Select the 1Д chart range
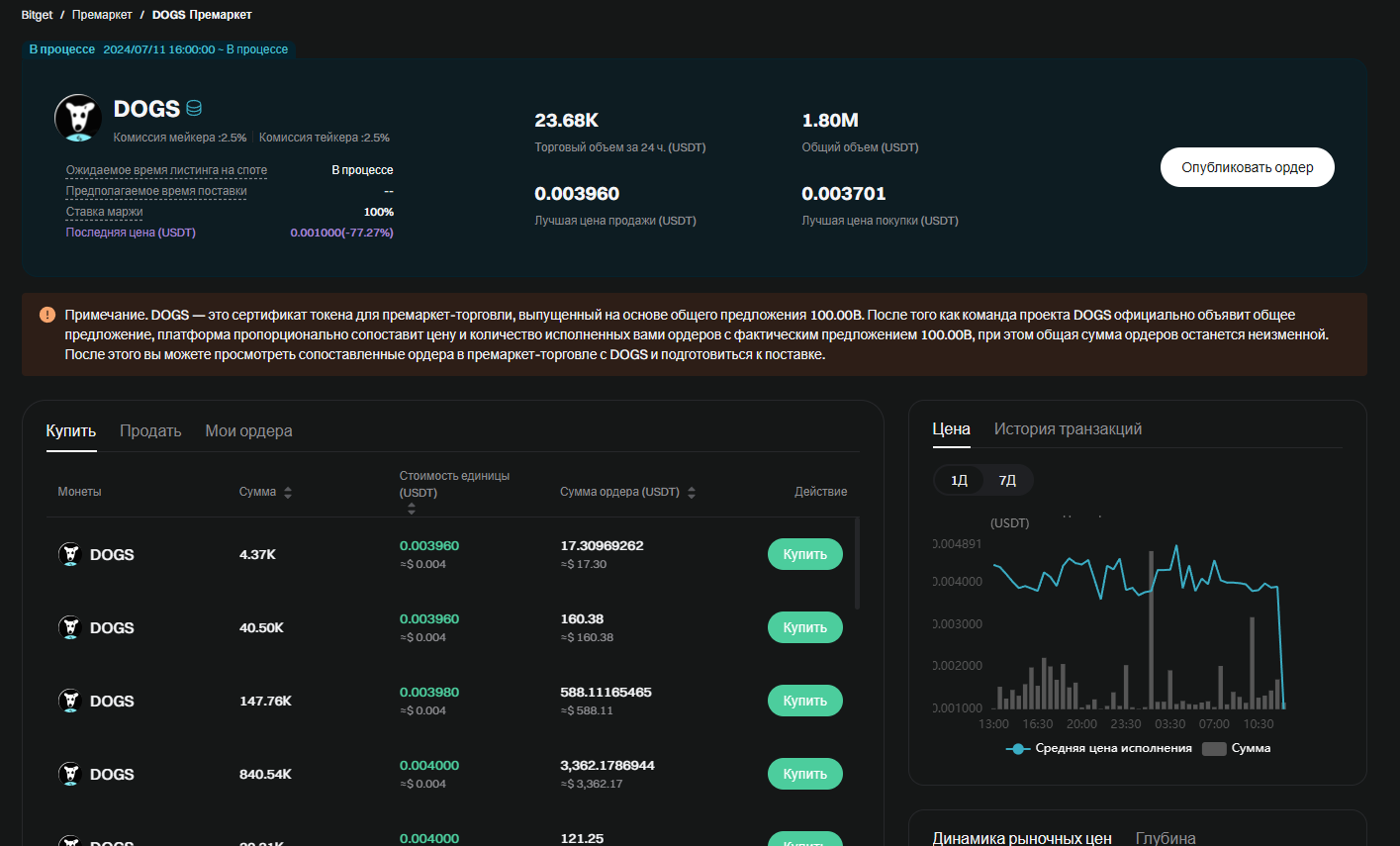Image resolution: width=1400 pixels, height=846 pixels. click(959, 480)
